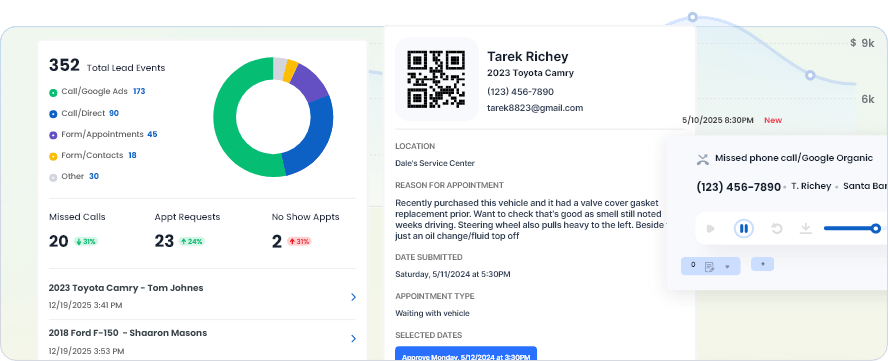The image size is (888, 361).
Task: Click the Missed Calls value 20
Action: pyautogui.click(x=58, y=241)
